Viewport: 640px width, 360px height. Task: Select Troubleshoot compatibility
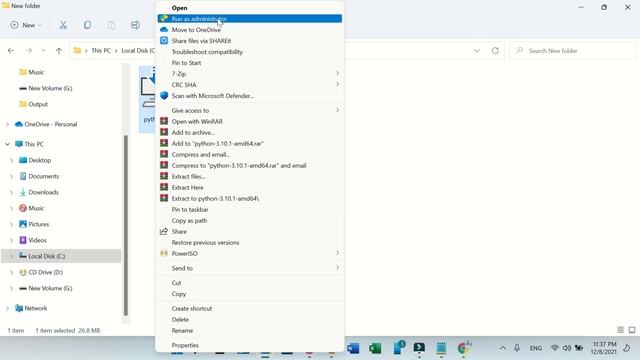click(x=250, y=52)
